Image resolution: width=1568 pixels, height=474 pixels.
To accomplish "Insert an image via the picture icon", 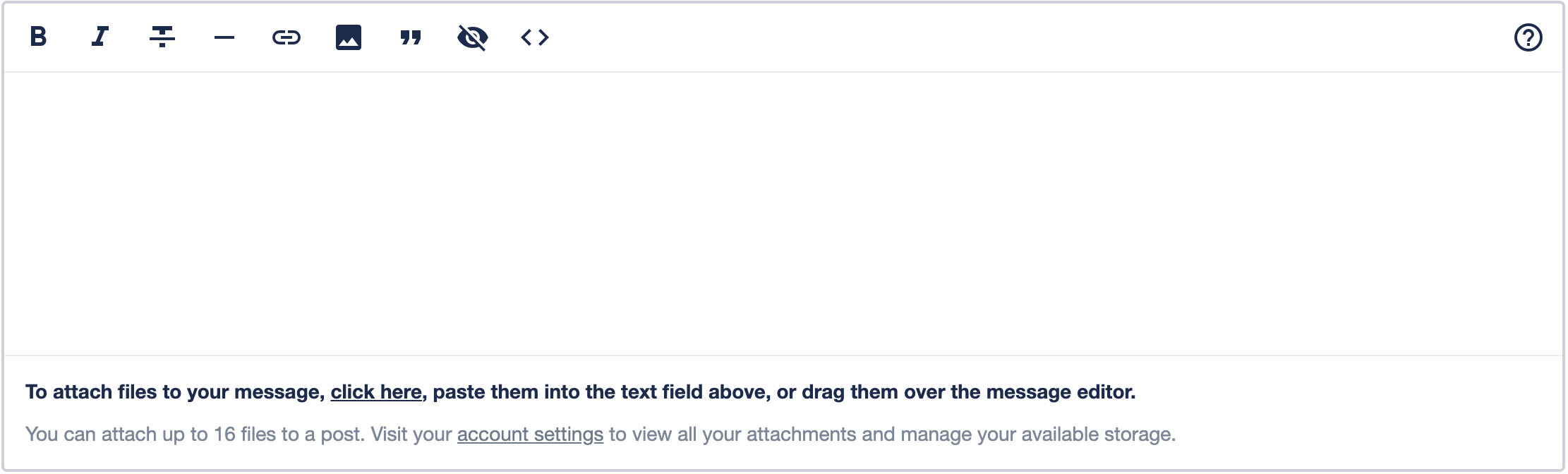I will click(349, 37).
